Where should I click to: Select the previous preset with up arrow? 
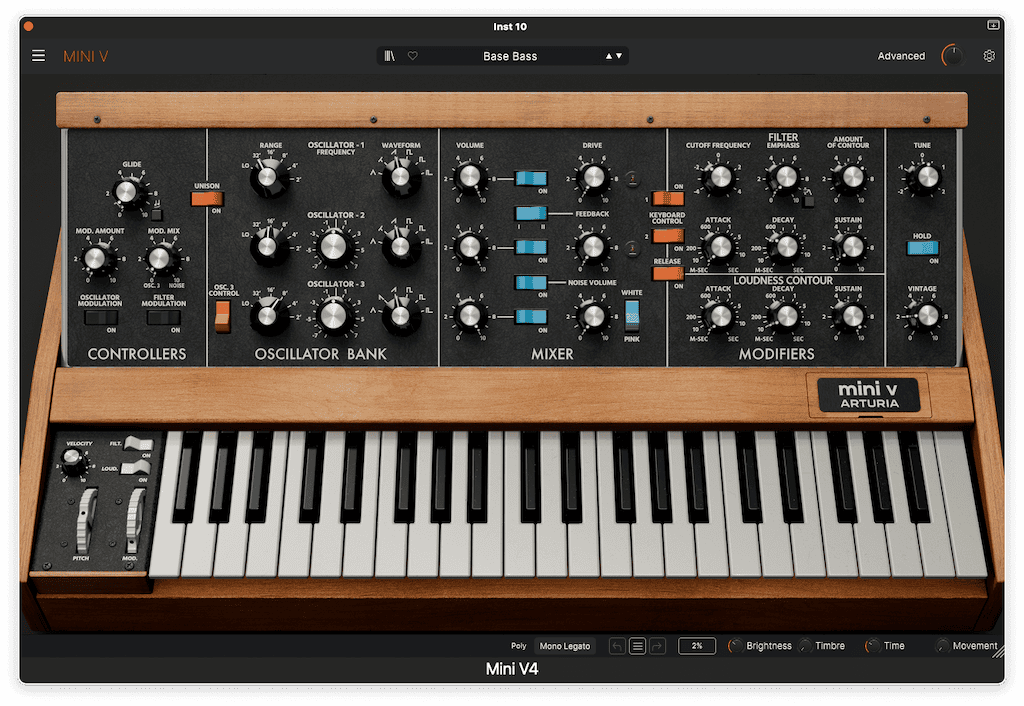click(609, 56)
